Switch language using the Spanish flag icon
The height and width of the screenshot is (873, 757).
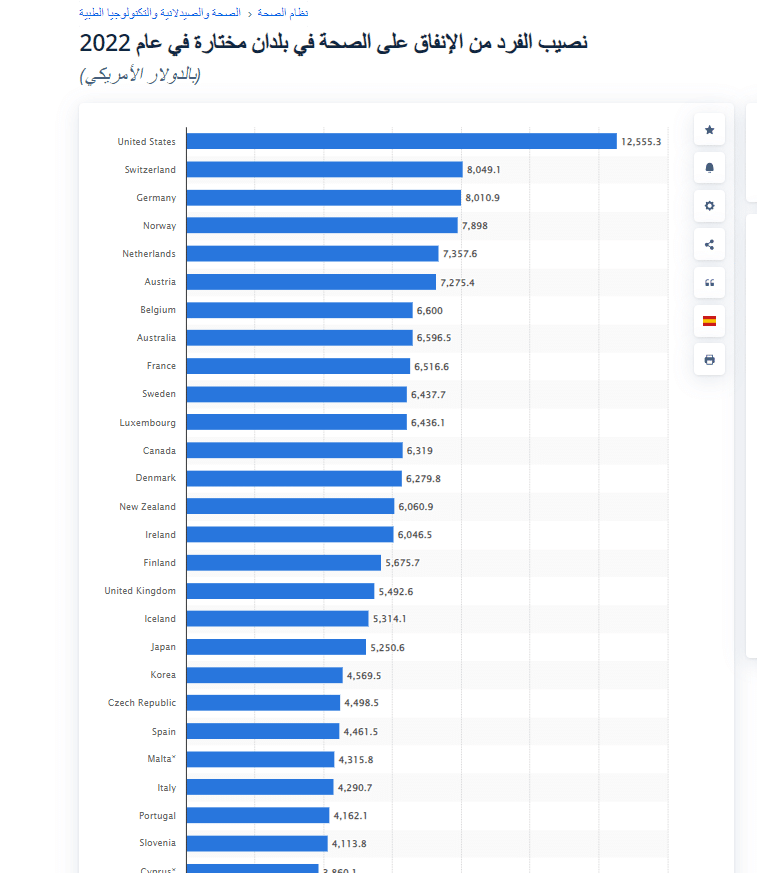pyautogui.click(x=709, y=321)
